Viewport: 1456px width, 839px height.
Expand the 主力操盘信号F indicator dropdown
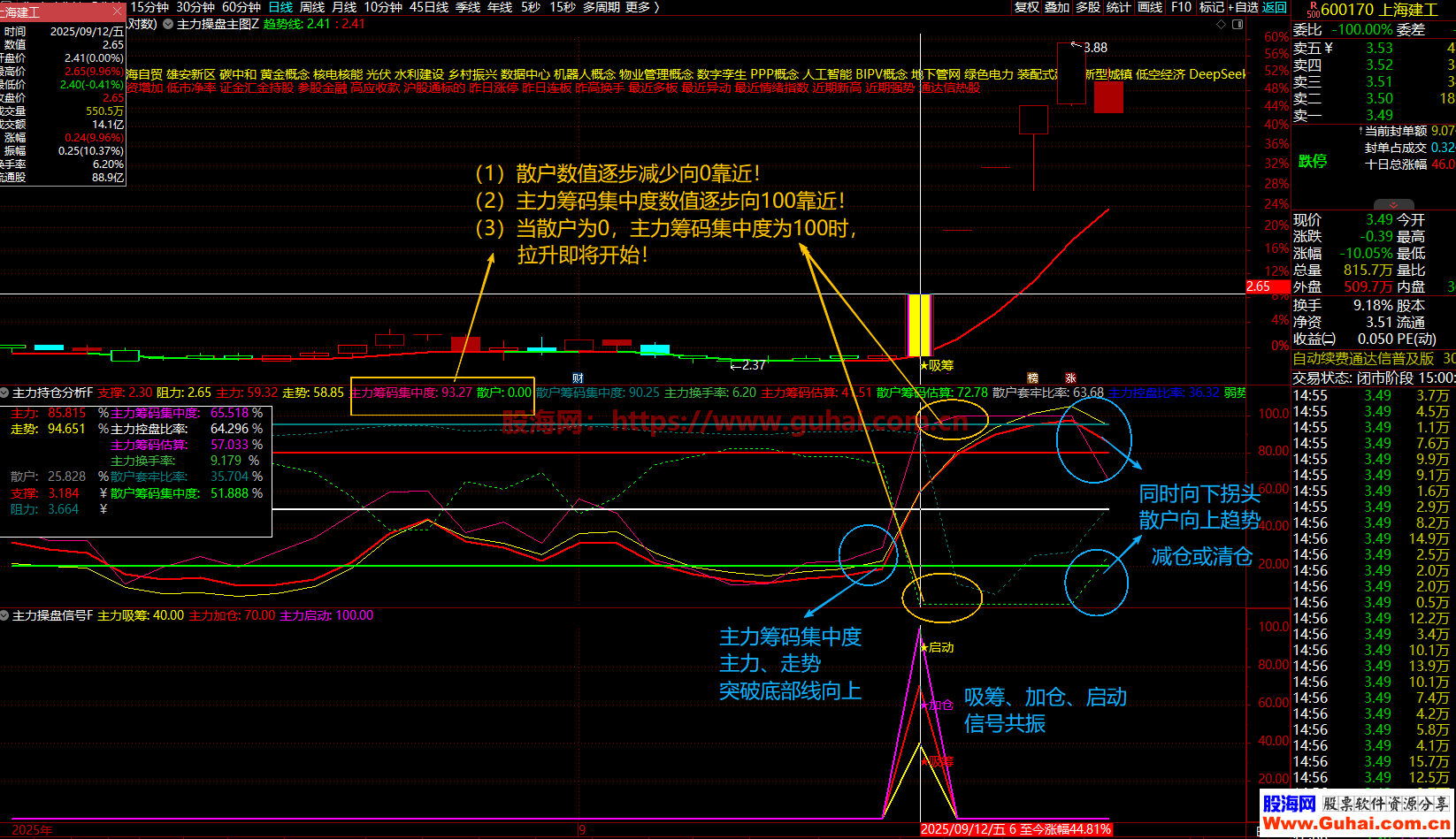(5, 615)
